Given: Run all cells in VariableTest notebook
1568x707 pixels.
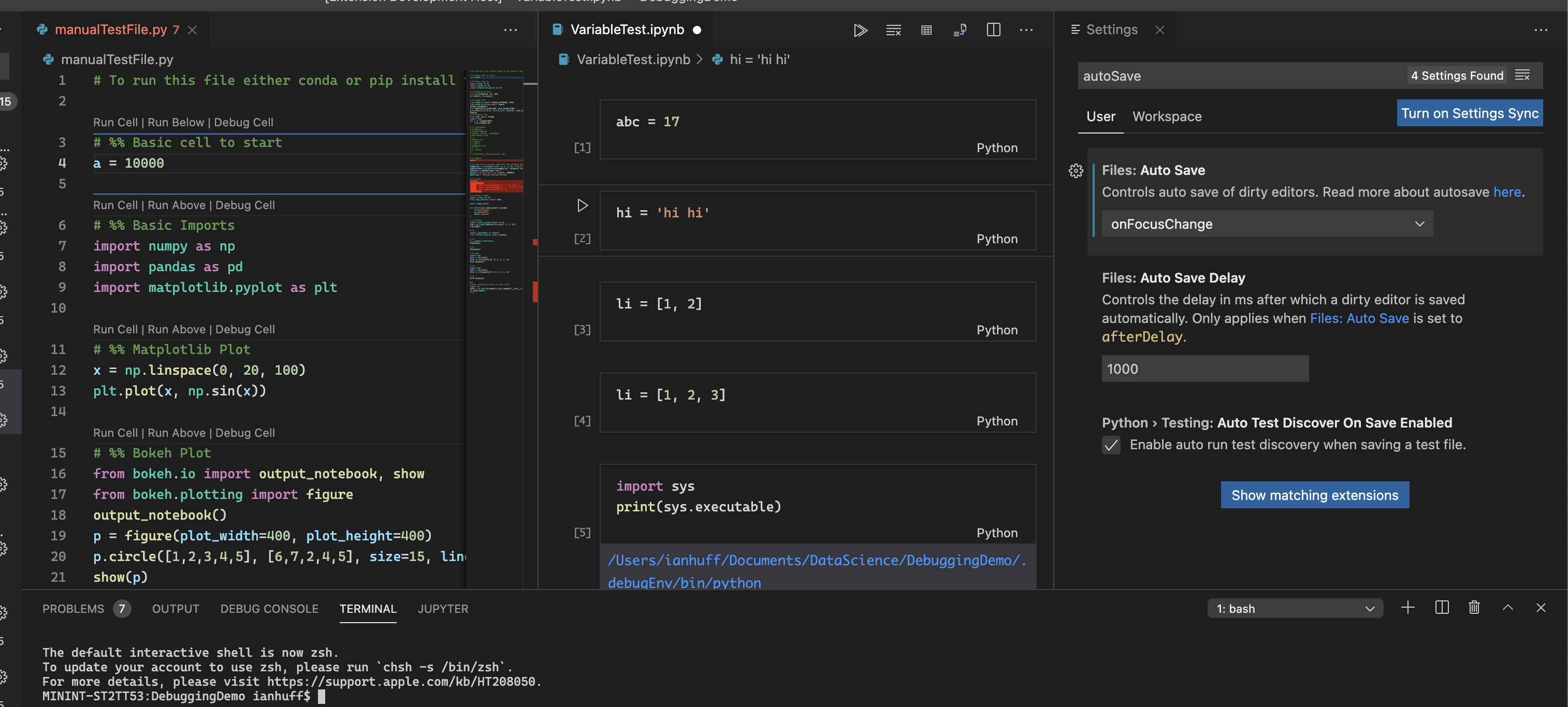Looking at the screenshot, I should click(860, 30).
